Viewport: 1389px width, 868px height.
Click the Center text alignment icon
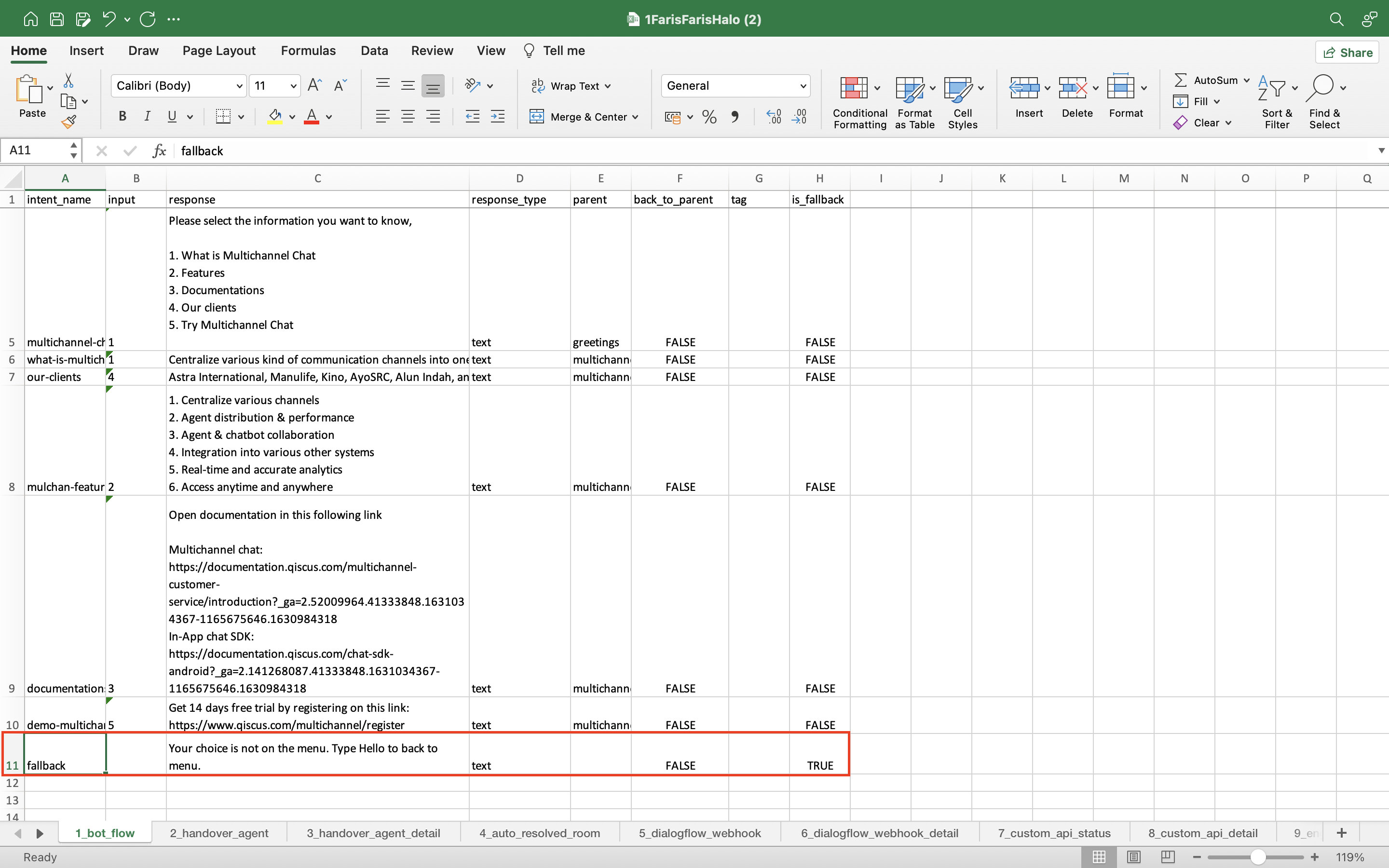pyautogui.click(x=408, y=117)
